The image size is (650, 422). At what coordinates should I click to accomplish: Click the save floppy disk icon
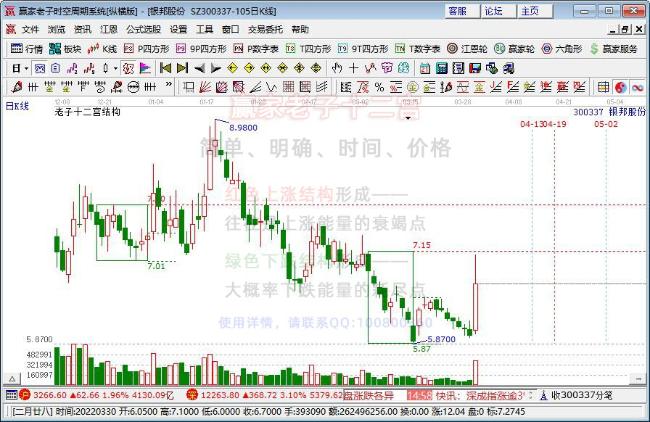click(475, 68)
